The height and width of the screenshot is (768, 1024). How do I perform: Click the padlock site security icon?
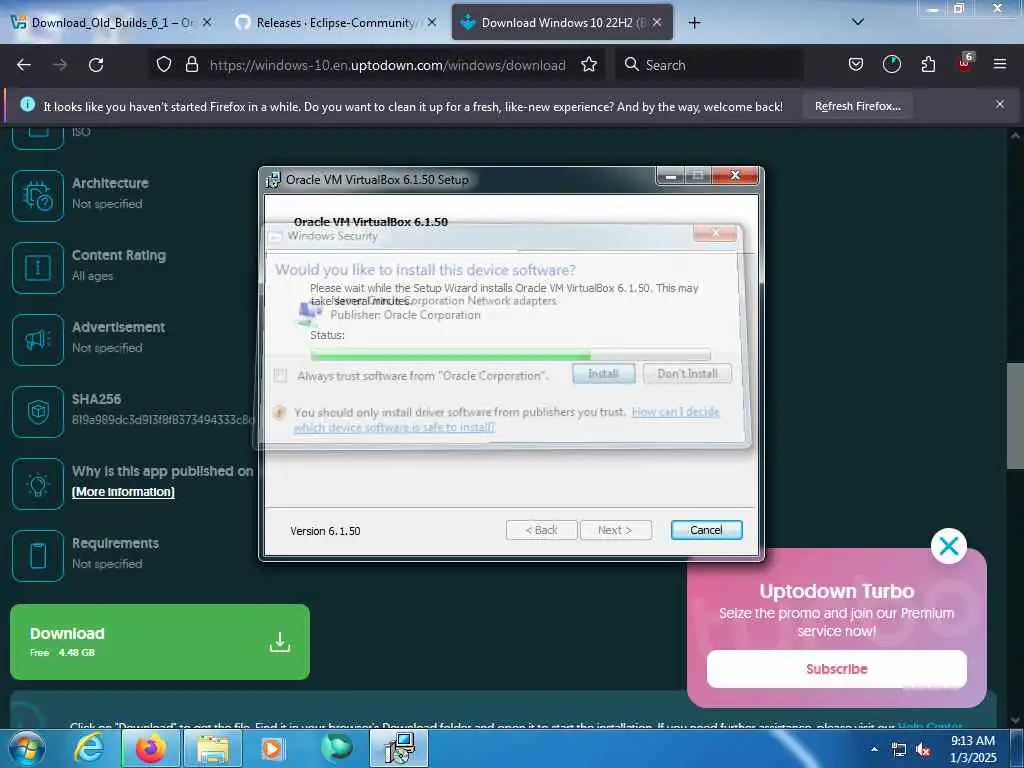191,64
